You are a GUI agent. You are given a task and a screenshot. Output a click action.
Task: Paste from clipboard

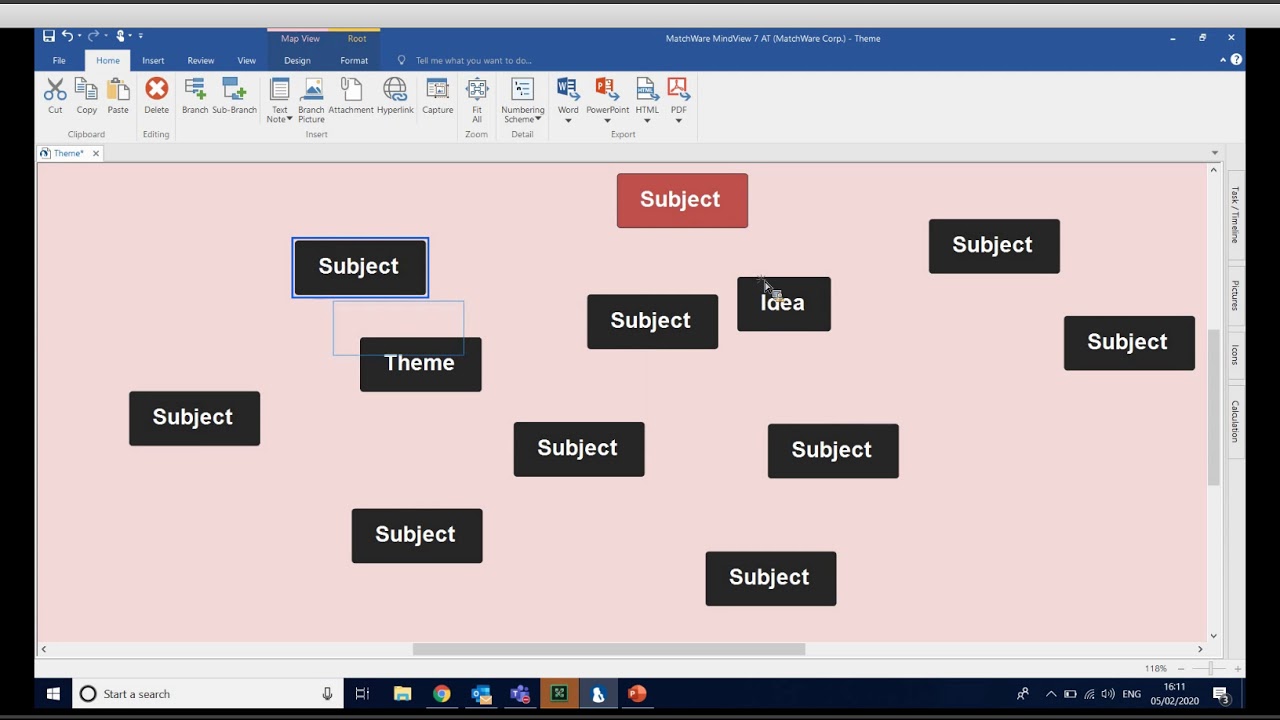pos(118,97)
